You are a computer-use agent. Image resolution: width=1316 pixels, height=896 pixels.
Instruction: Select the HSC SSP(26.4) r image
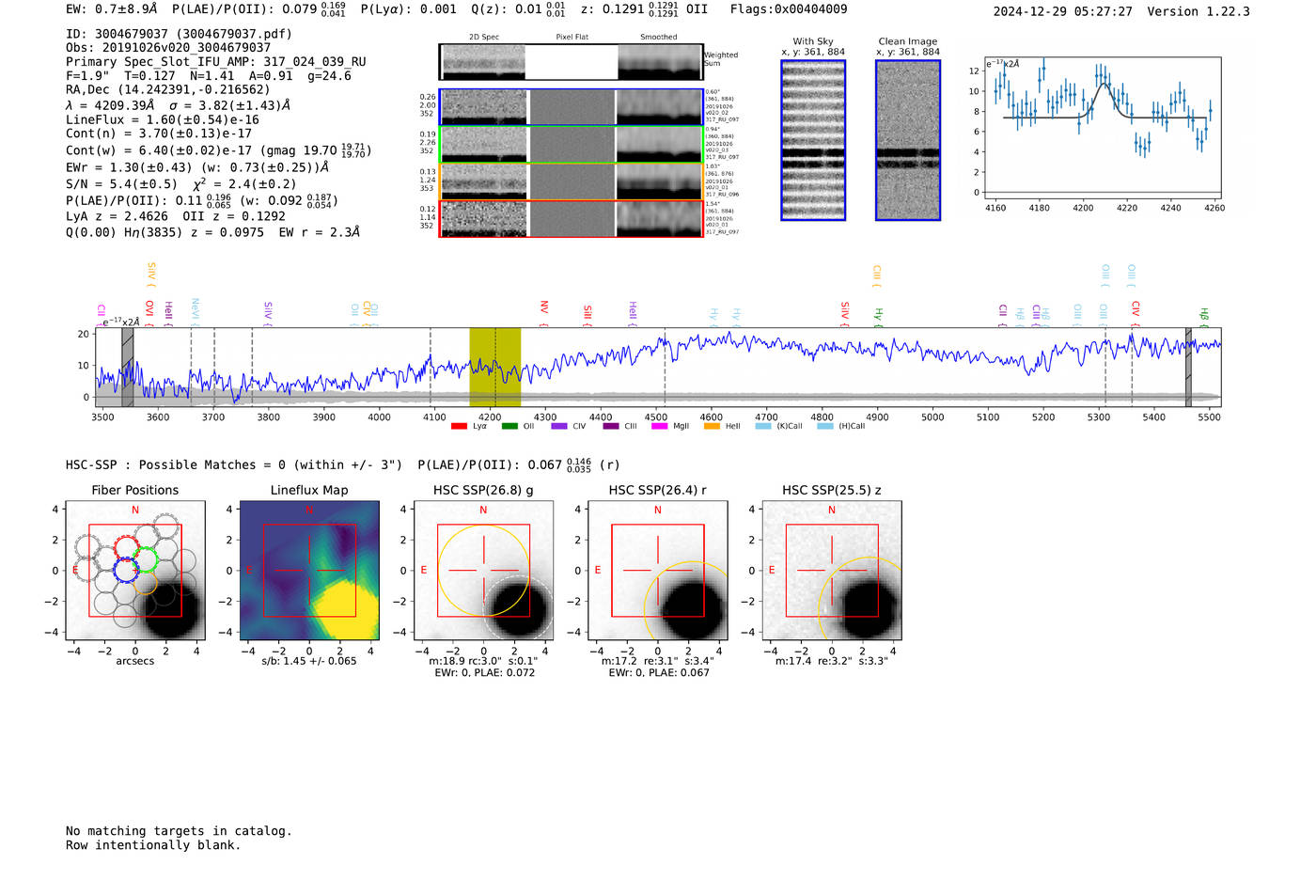tap(657, 571)
